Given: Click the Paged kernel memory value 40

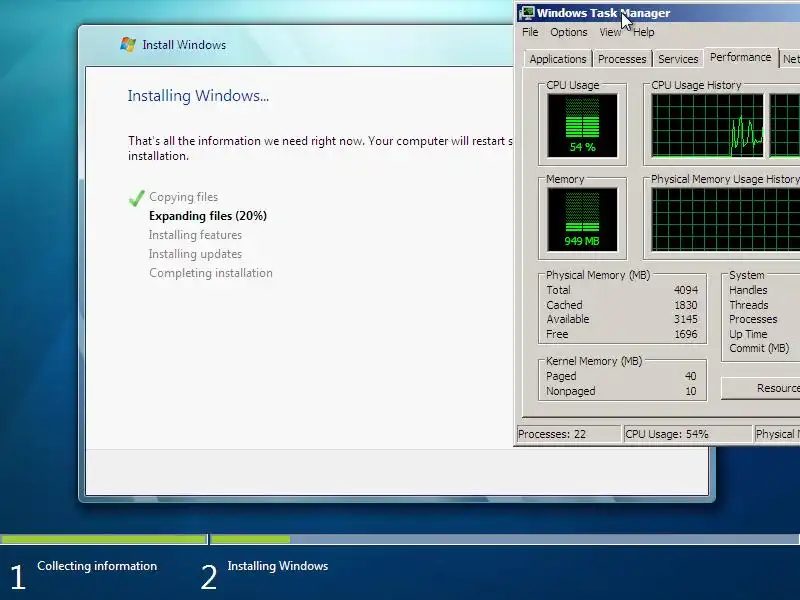Looking at the screenshot, I should point(690,376).
